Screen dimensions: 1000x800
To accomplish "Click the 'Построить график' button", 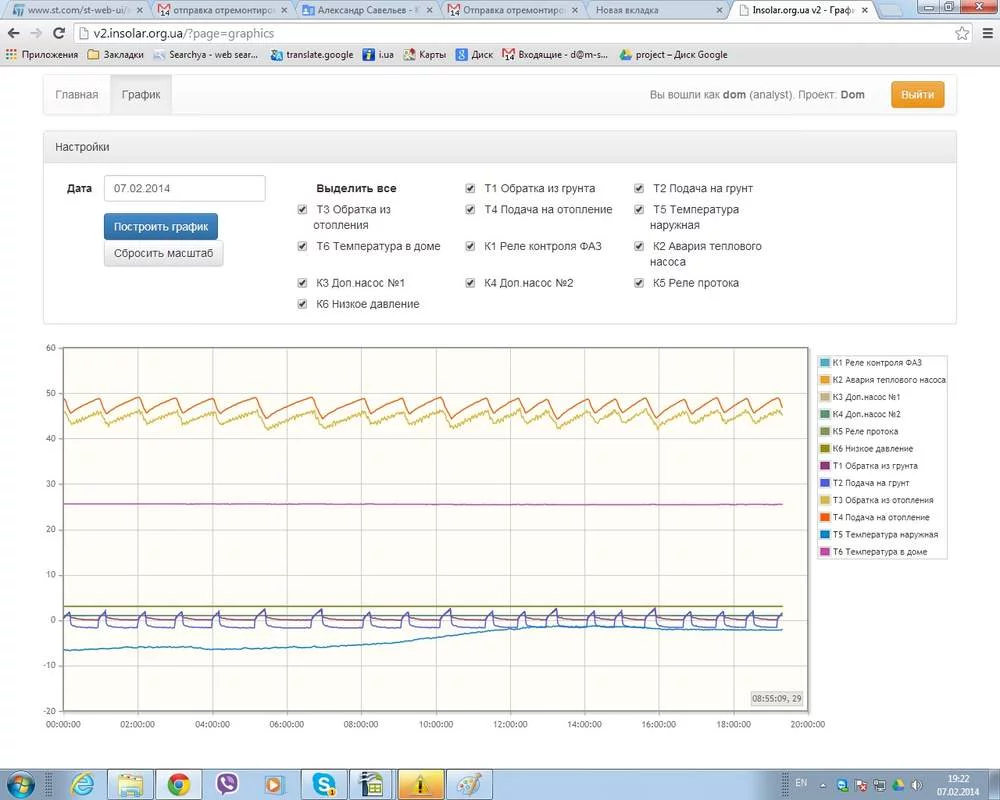I will (x=161, y=227).
